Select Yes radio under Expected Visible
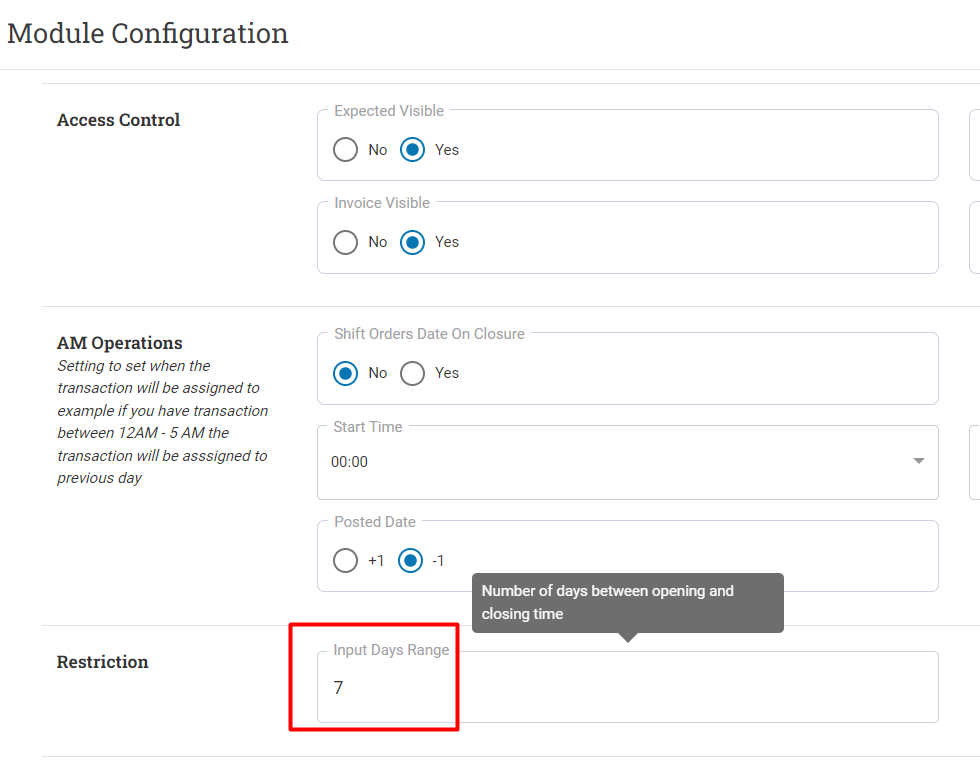Viewport: 980px width, 767px height. (x=412, y=150)
